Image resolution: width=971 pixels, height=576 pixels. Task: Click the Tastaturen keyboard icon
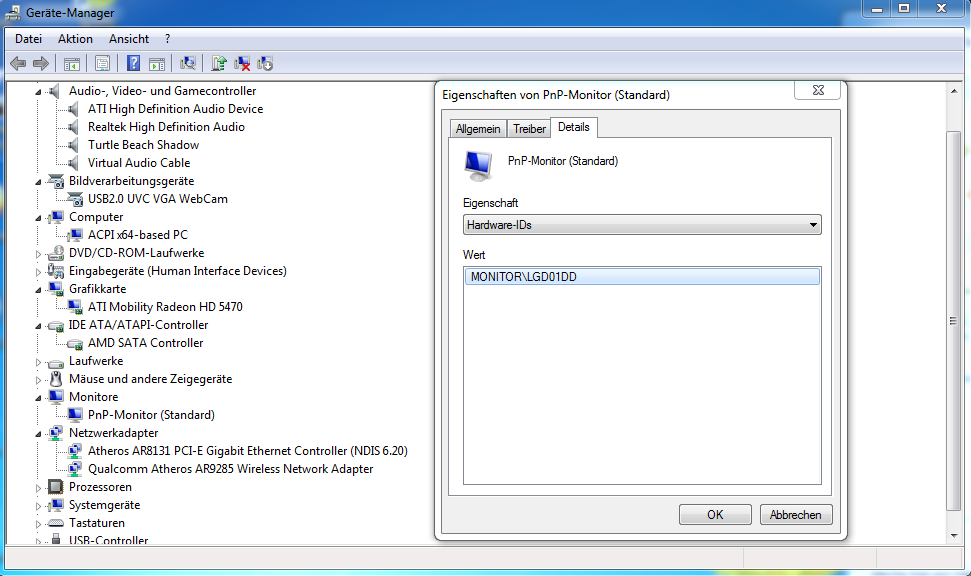click(x=56, y=523)
